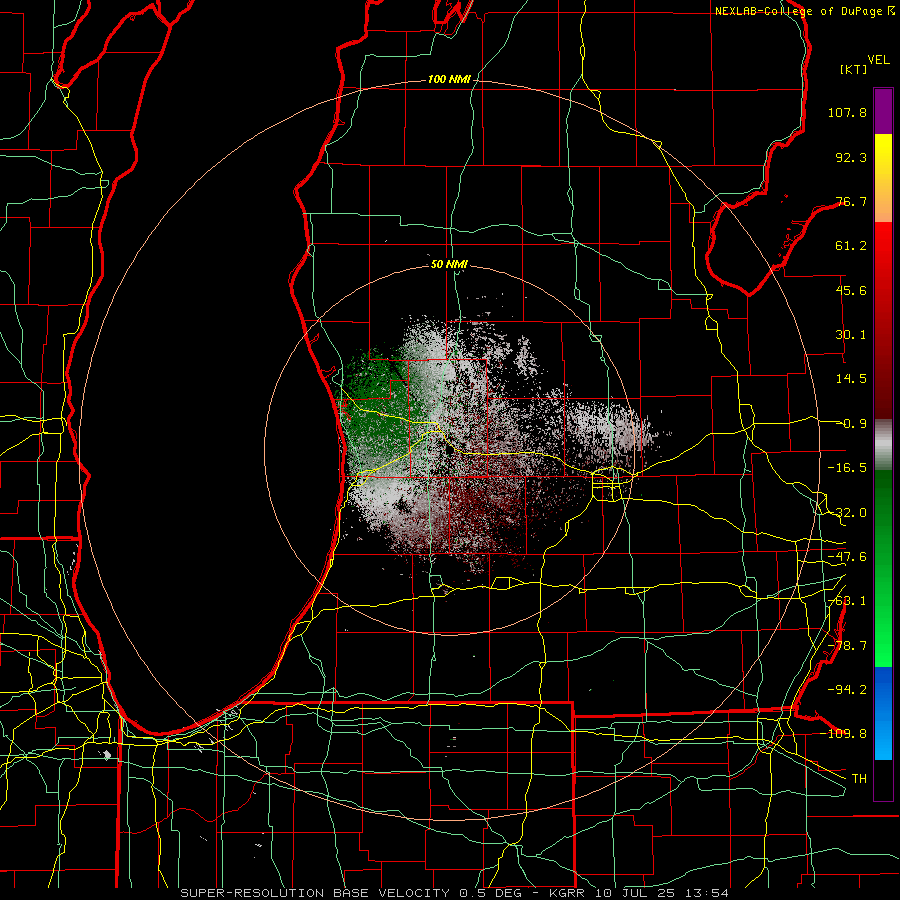Click the Super-Resolution Base Velocity caption
The image size is (900, 900).
tap(455, 893)
